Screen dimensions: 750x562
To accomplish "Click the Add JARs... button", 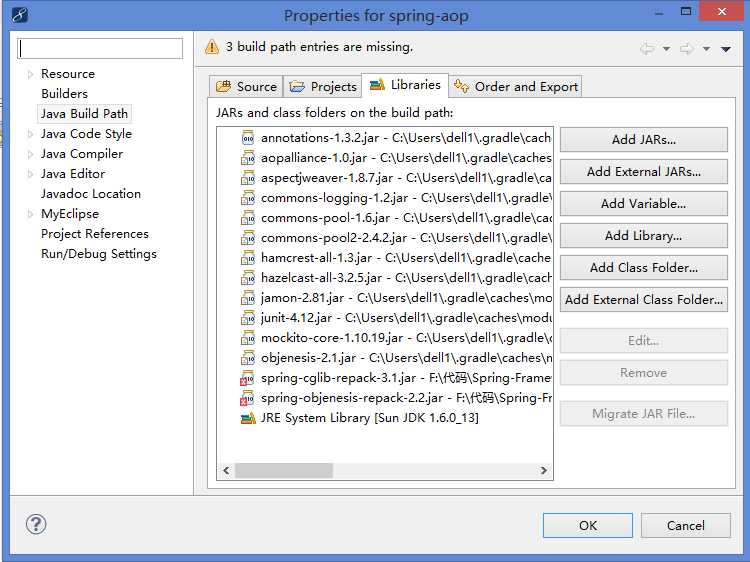I will [644, 140].
